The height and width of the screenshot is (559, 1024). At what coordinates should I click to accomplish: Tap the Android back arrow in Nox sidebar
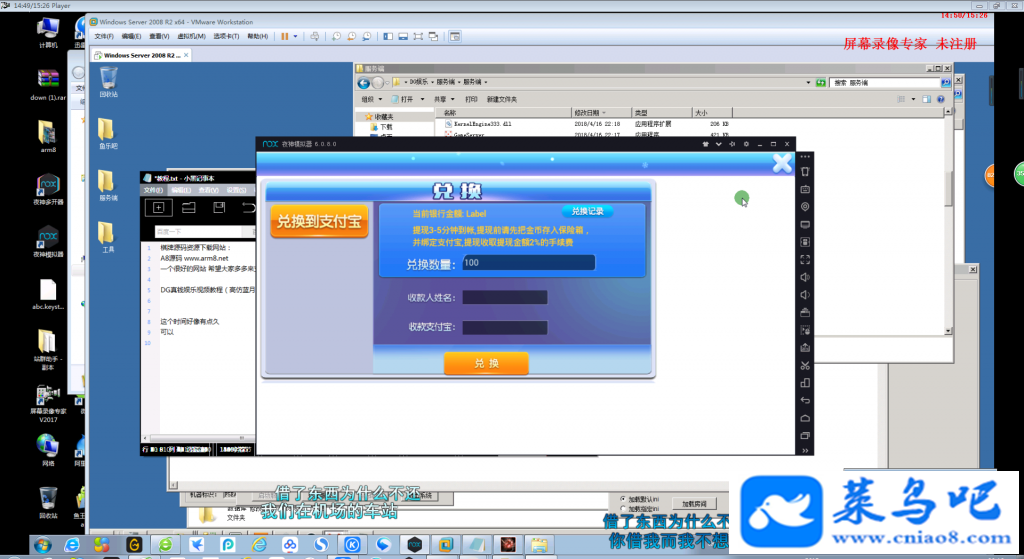pyautogui.click(x=805, y=400)
